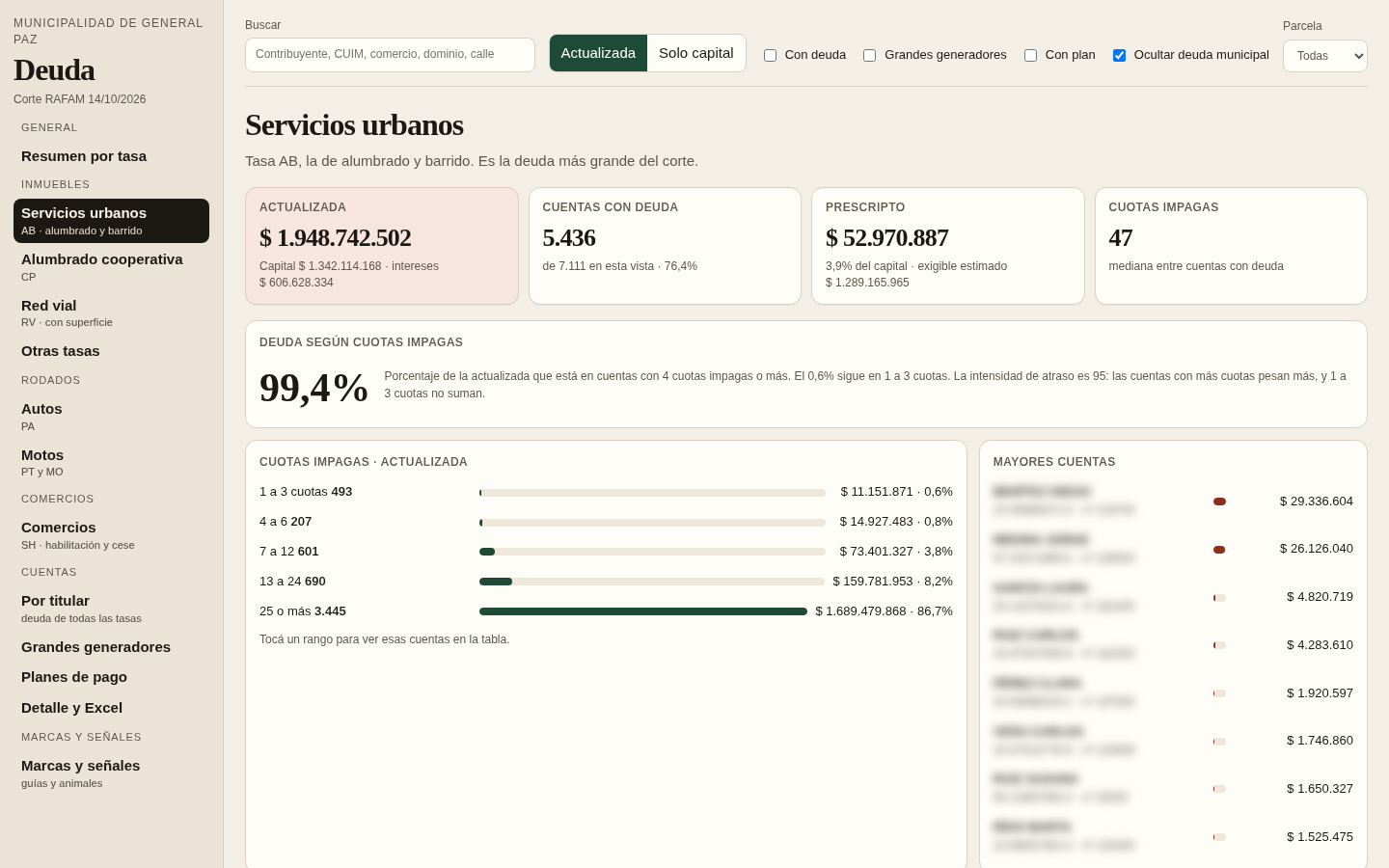Open Planes de pago page
The width and height of the screenshot is (1389, 868).
tap(111, 677)
